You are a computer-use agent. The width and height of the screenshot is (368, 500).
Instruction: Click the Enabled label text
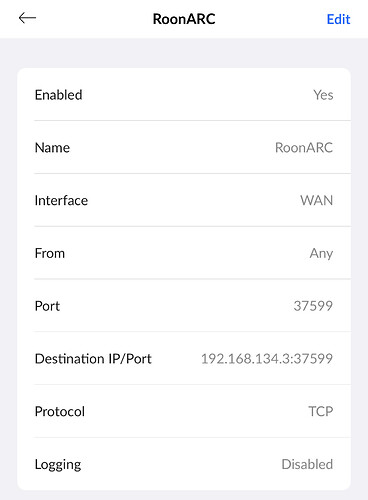[x=59, y=95]
